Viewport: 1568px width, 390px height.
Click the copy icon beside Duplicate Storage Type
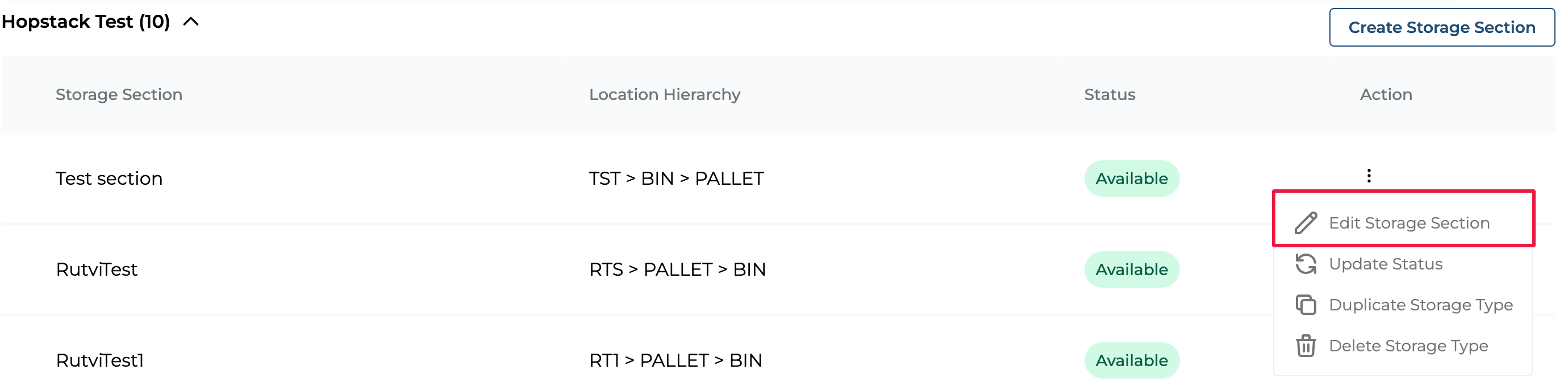[1306, 305]
